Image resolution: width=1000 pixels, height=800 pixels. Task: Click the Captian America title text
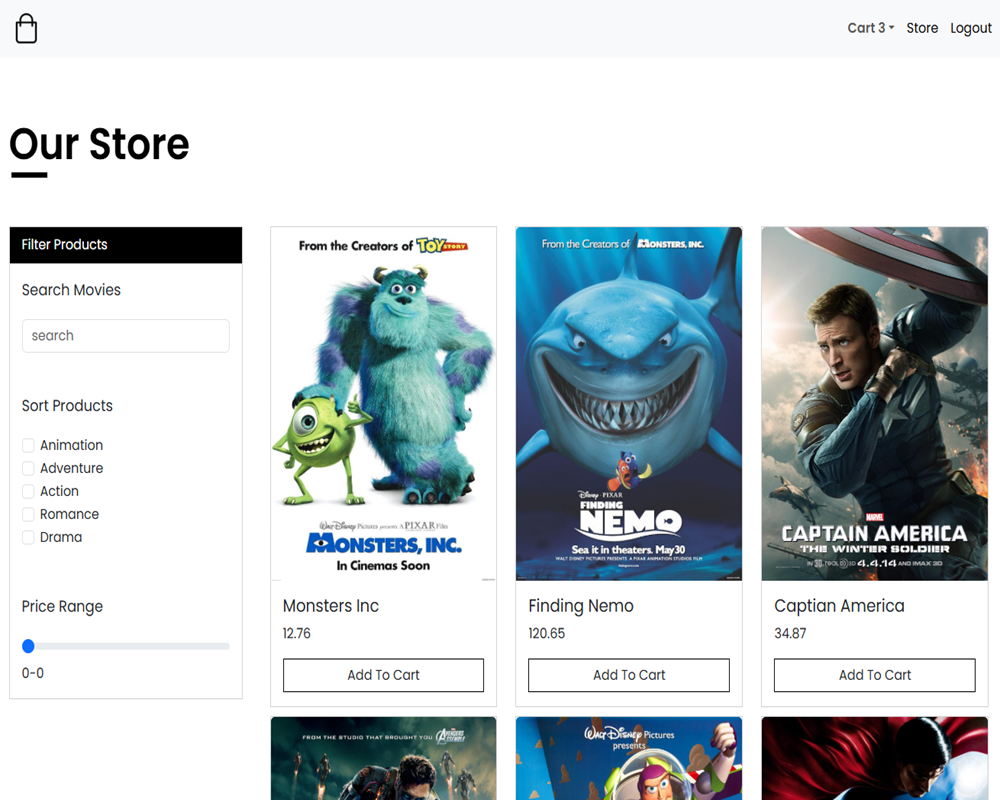click(x=839, y=606)
